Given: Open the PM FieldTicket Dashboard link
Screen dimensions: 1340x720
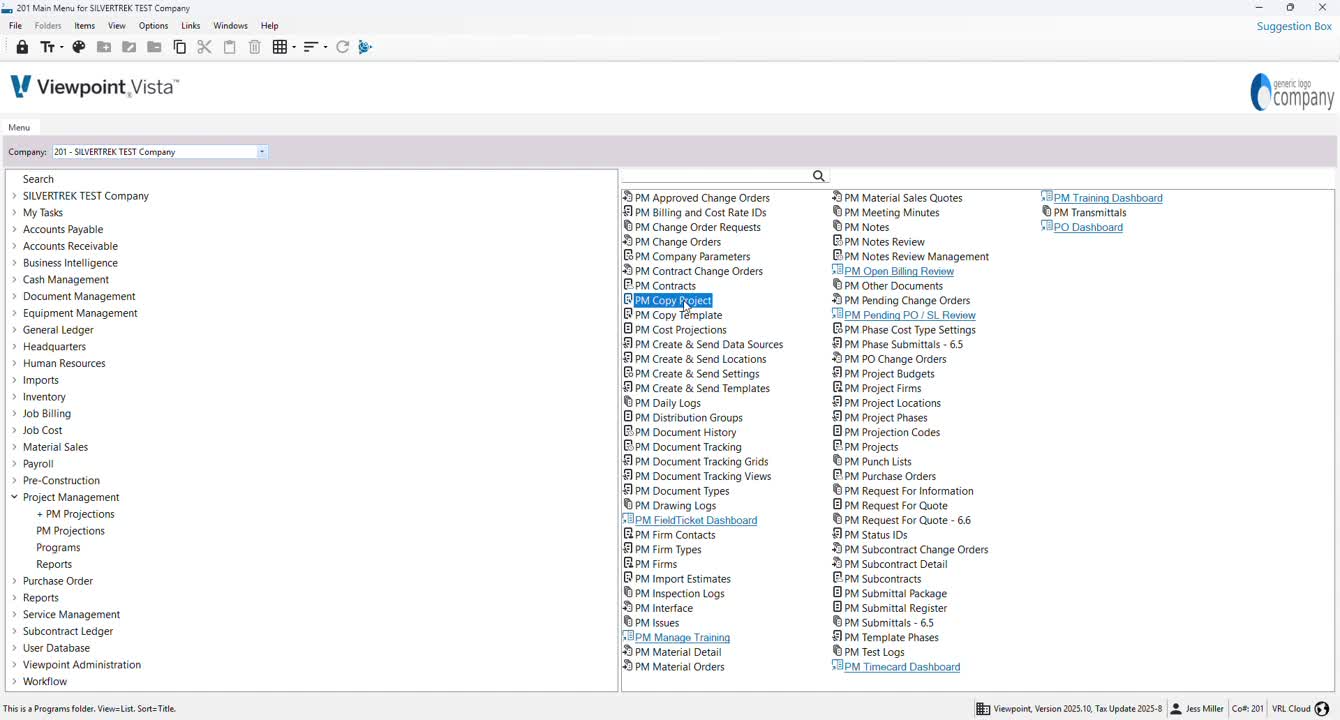Looking at the screenshot, I should (696, 520).
